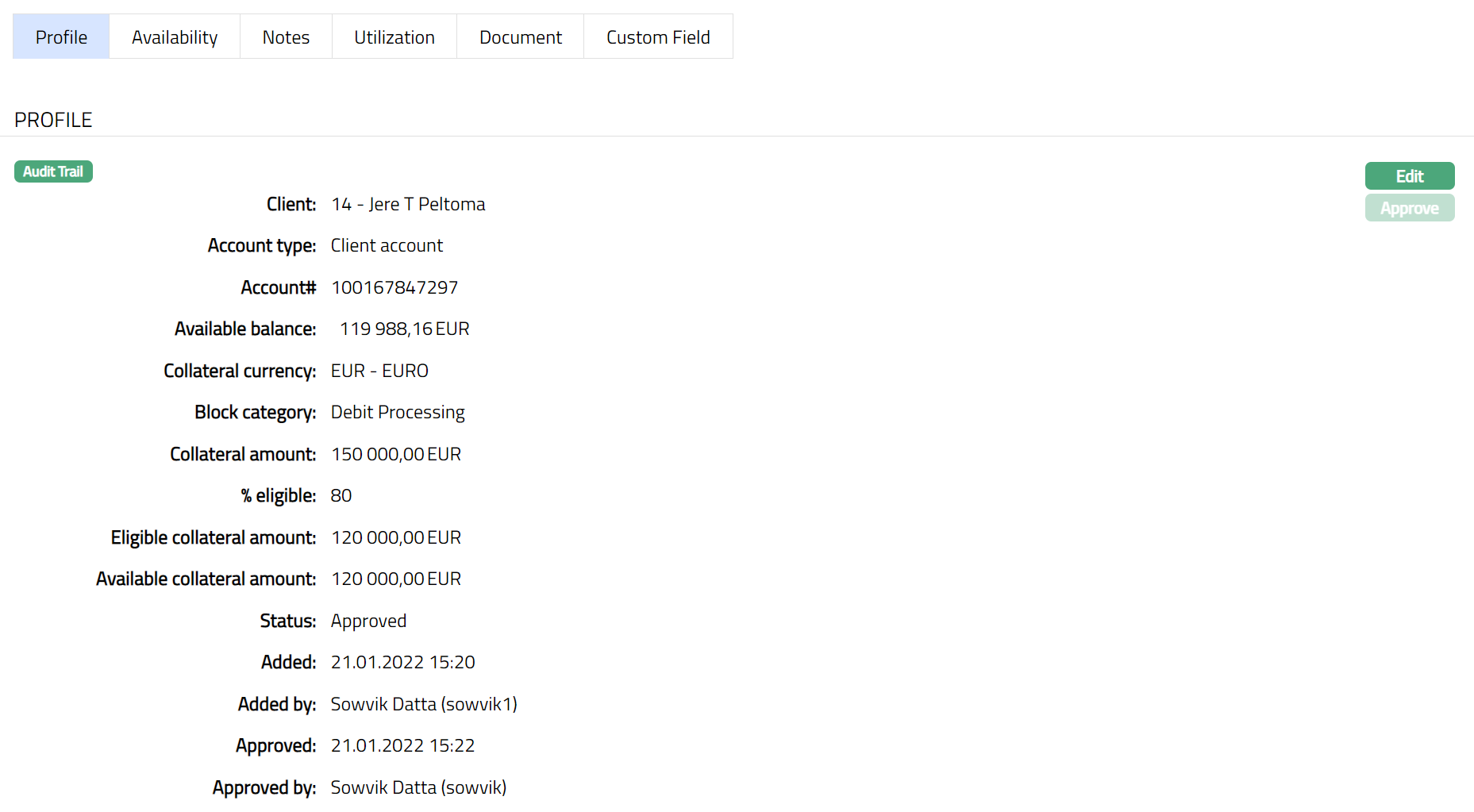Click the EUR - EURO collateral currency value

[379, 371]
